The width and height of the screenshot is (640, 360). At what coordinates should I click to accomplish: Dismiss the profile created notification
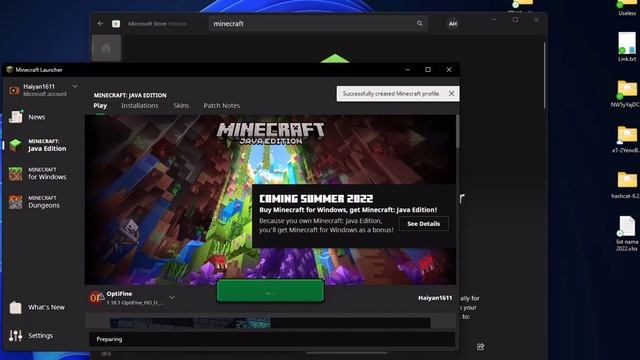coord(451,93)
